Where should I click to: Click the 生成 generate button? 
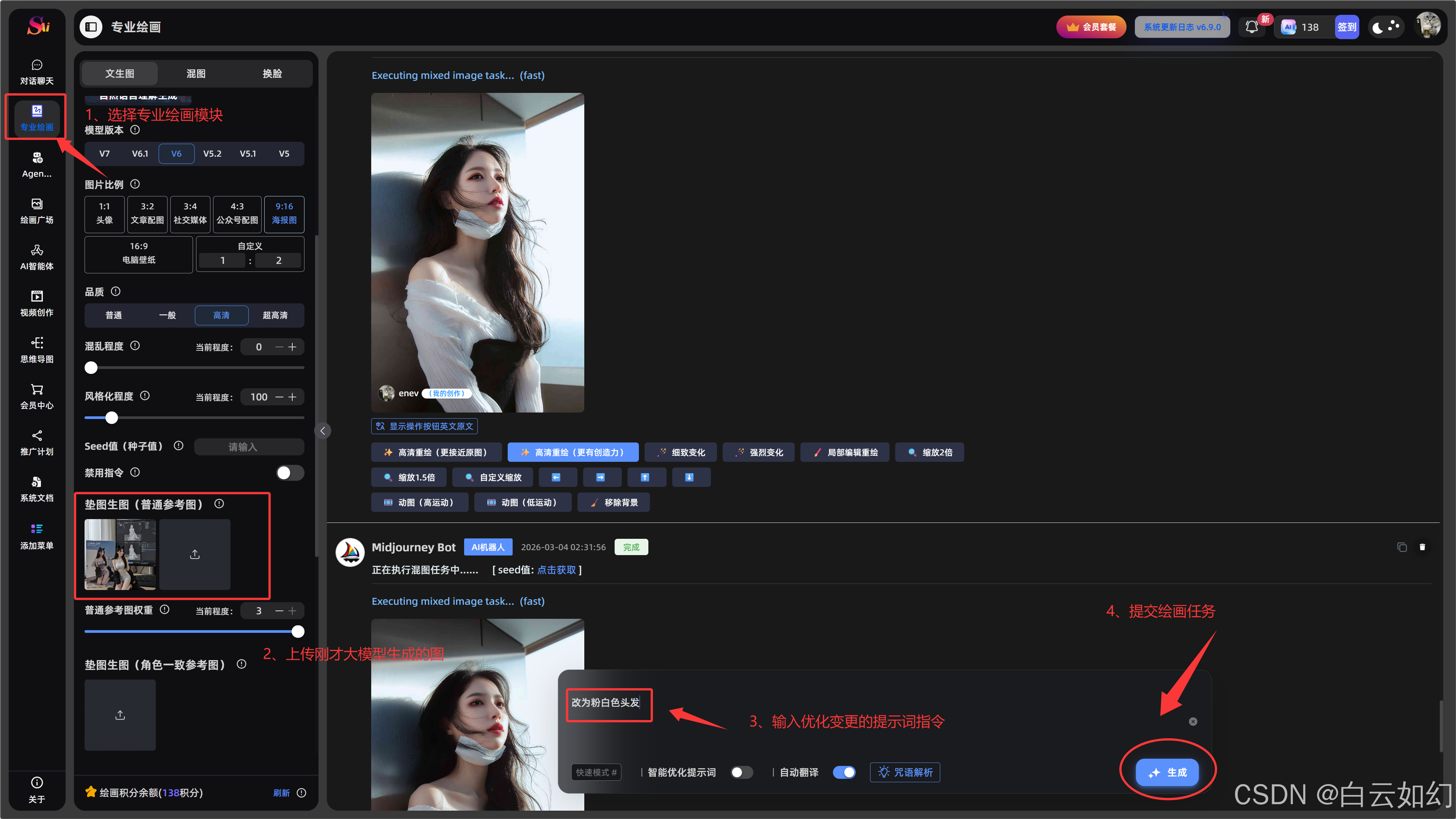point(1167,772)
